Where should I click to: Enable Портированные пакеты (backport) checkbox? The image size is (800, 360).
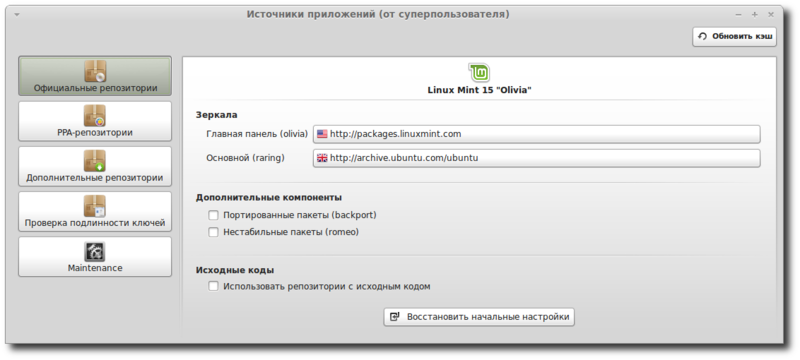pyautogui.click(x=213, y=215)
